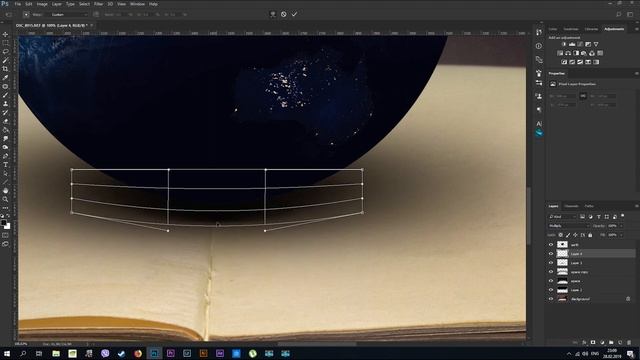640x360 pixels.
Task: Add a Curves adjustment
Action: 580,44
